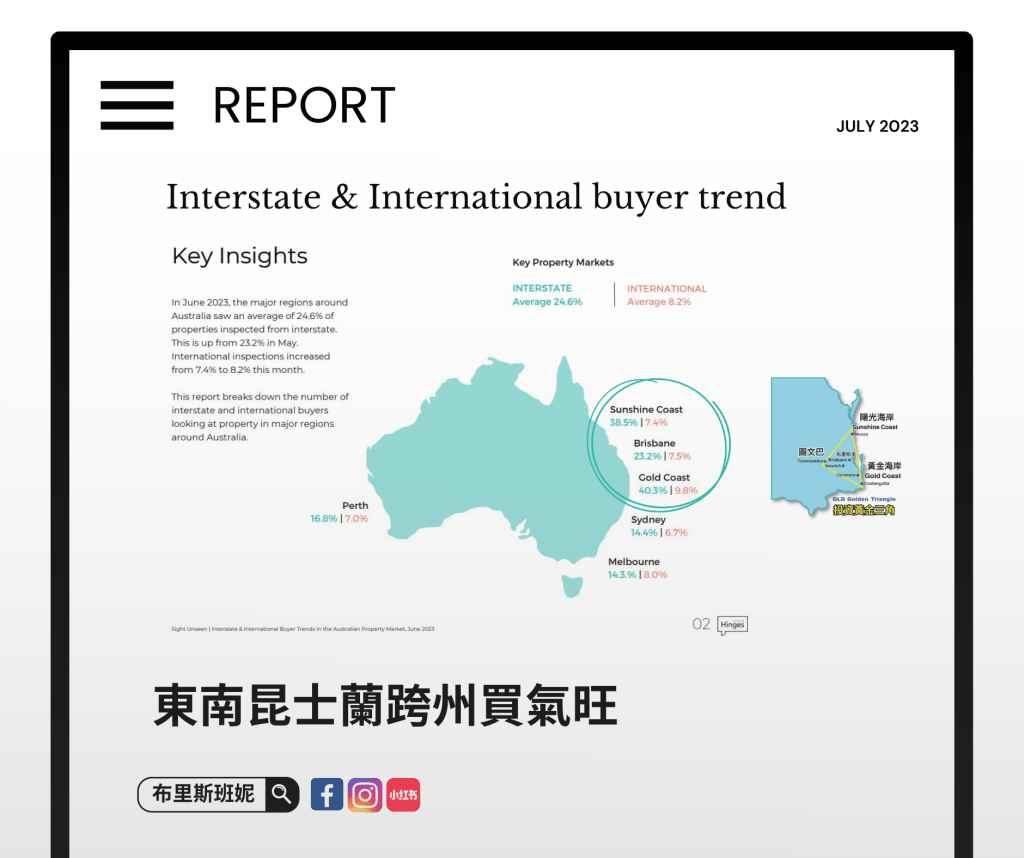Click the 布里斯班妮 search field
The width and height of the screenshot is (1024, 858).
click(x=204, y=795)
